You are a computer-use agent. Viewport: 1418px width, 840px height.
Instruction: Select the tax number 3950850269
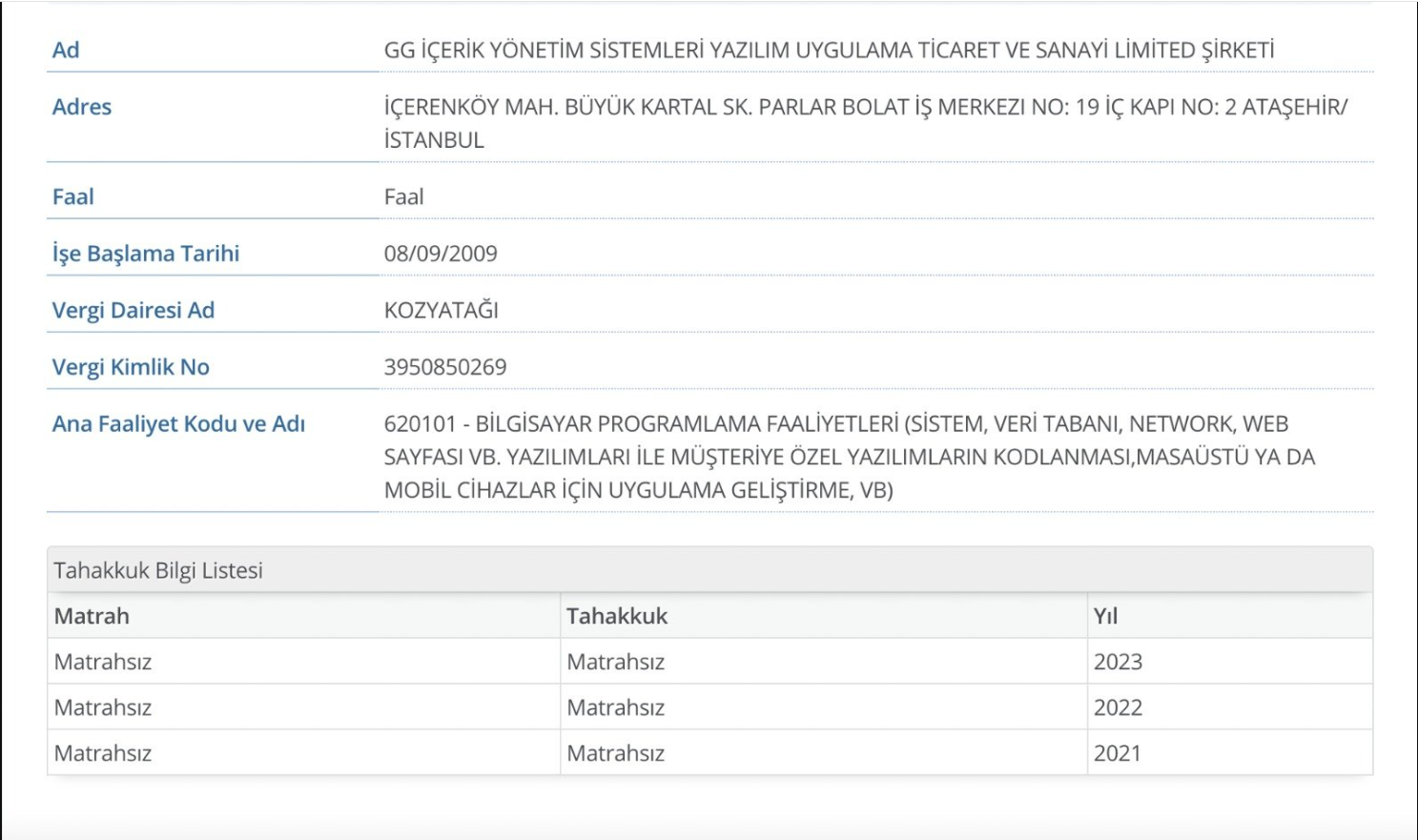tap(445, 367)
